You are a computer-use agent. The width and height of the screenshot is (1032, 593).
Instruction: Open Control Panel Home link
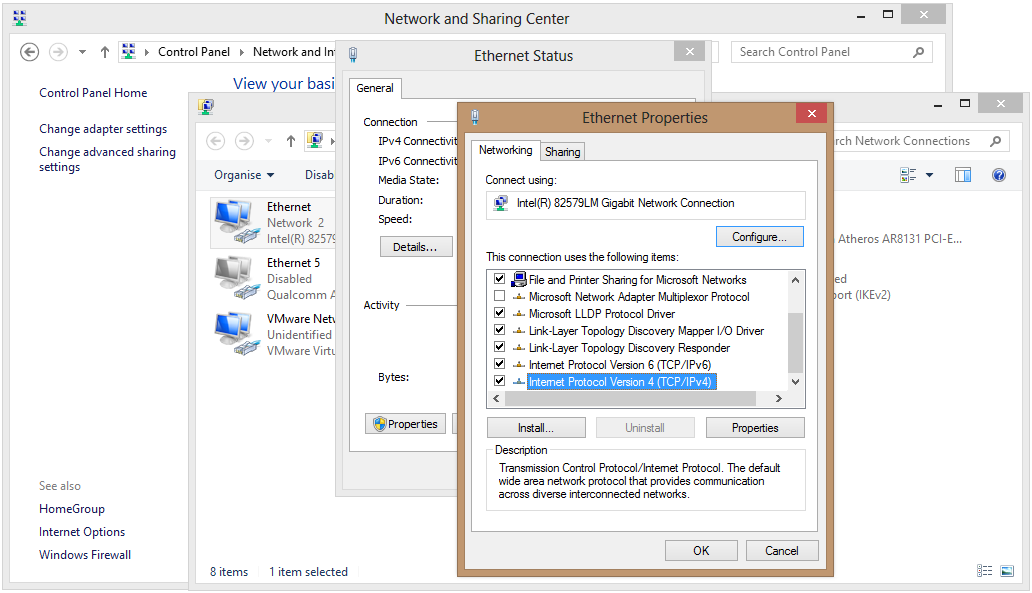93,93
